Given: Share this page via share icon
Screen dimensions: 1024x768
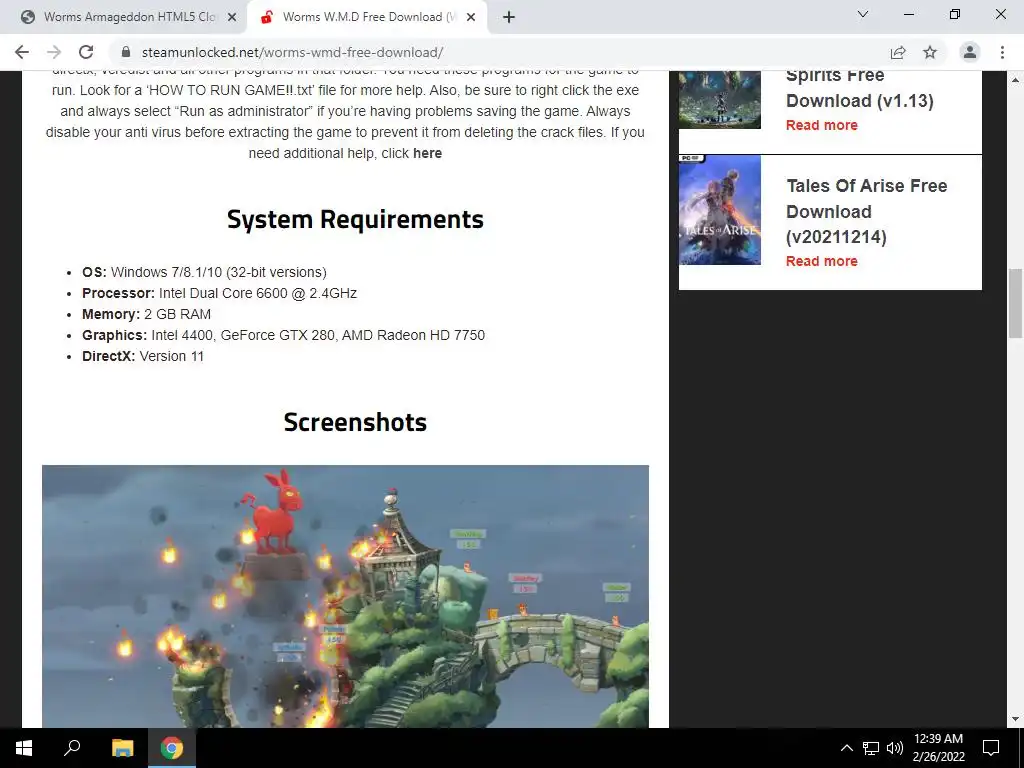Looking at the screenshot, I should 898,52.
